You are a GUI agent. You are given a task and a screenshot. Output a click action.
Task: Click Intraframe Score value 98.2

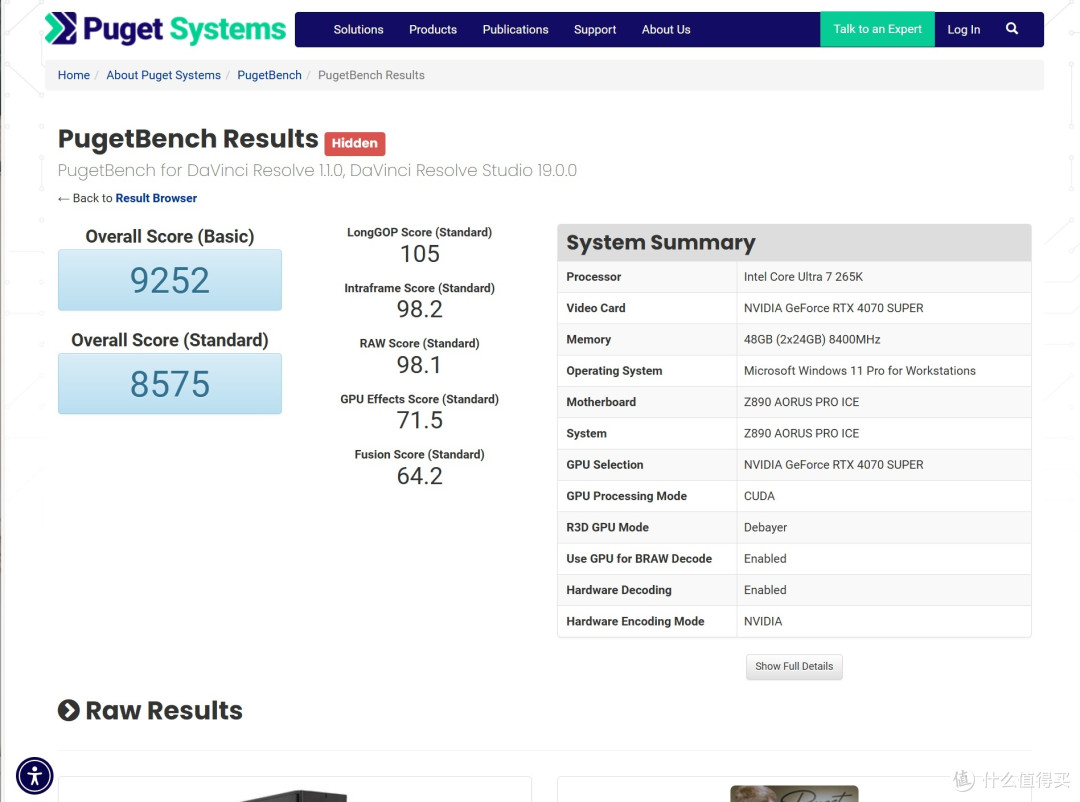[x=419, y=309]
